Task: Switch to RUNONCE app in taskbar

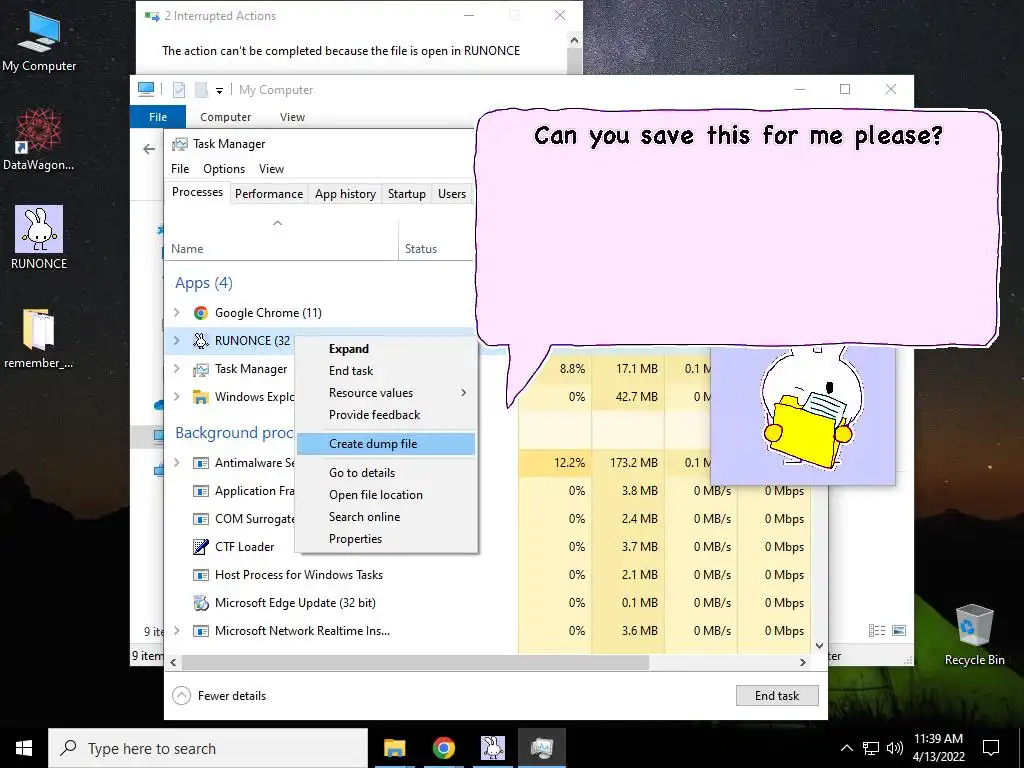Action: [x=493, y=748]
